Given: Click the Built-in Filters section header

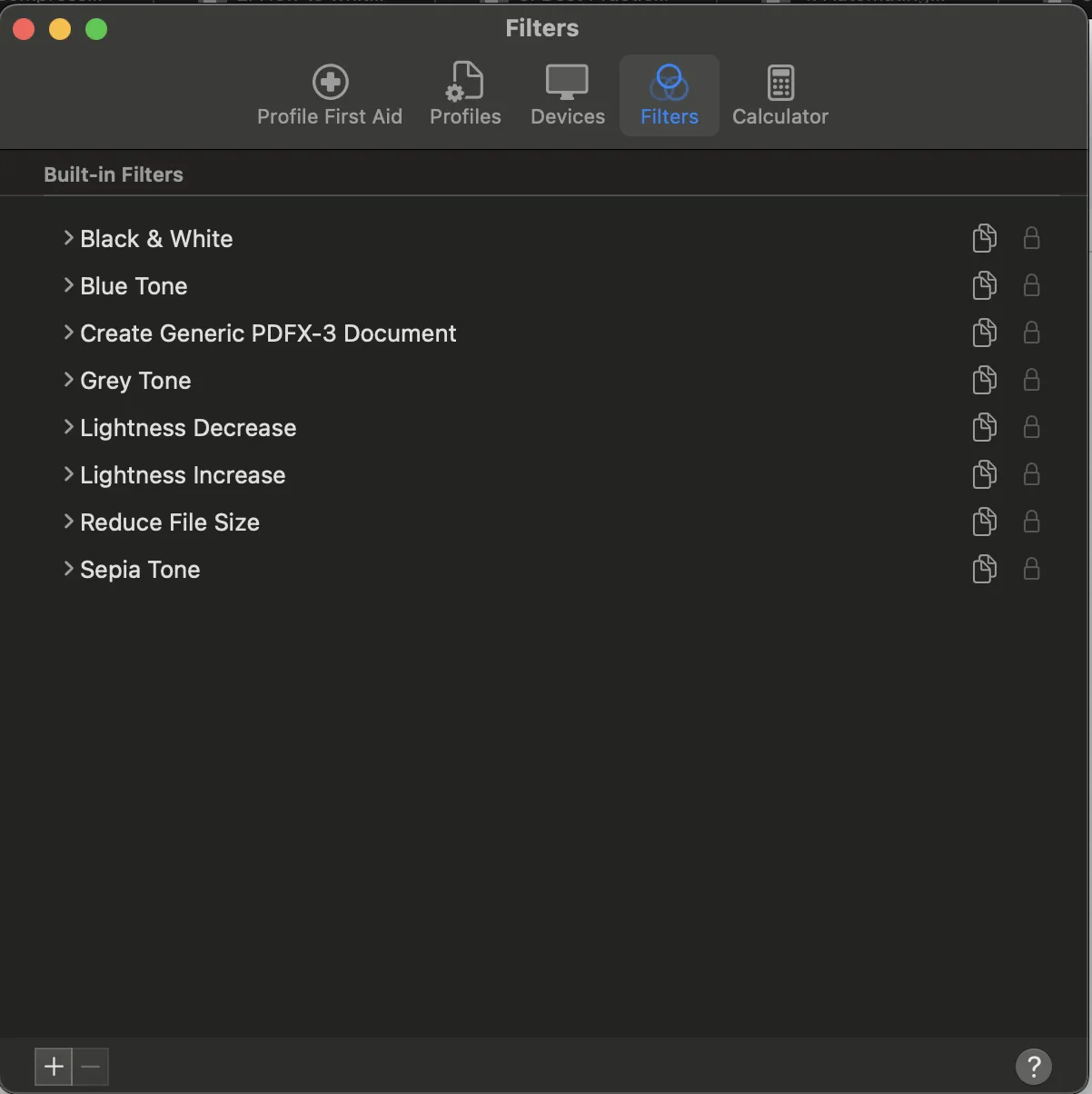Looking at the screenshot, I should (114, 174).
